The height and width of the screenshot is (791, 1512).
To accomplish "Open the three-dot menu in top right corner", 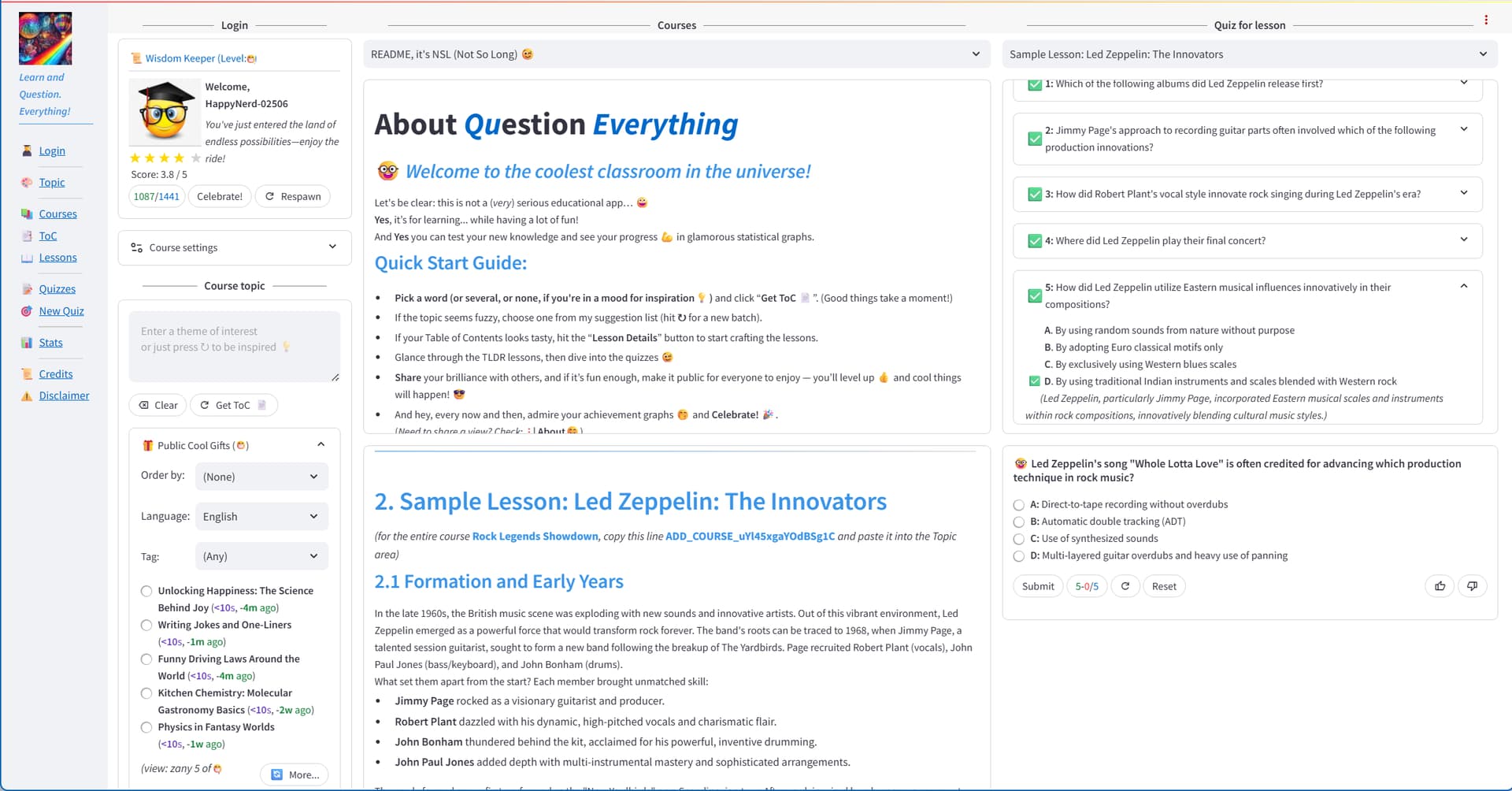I will [1486, 20].
